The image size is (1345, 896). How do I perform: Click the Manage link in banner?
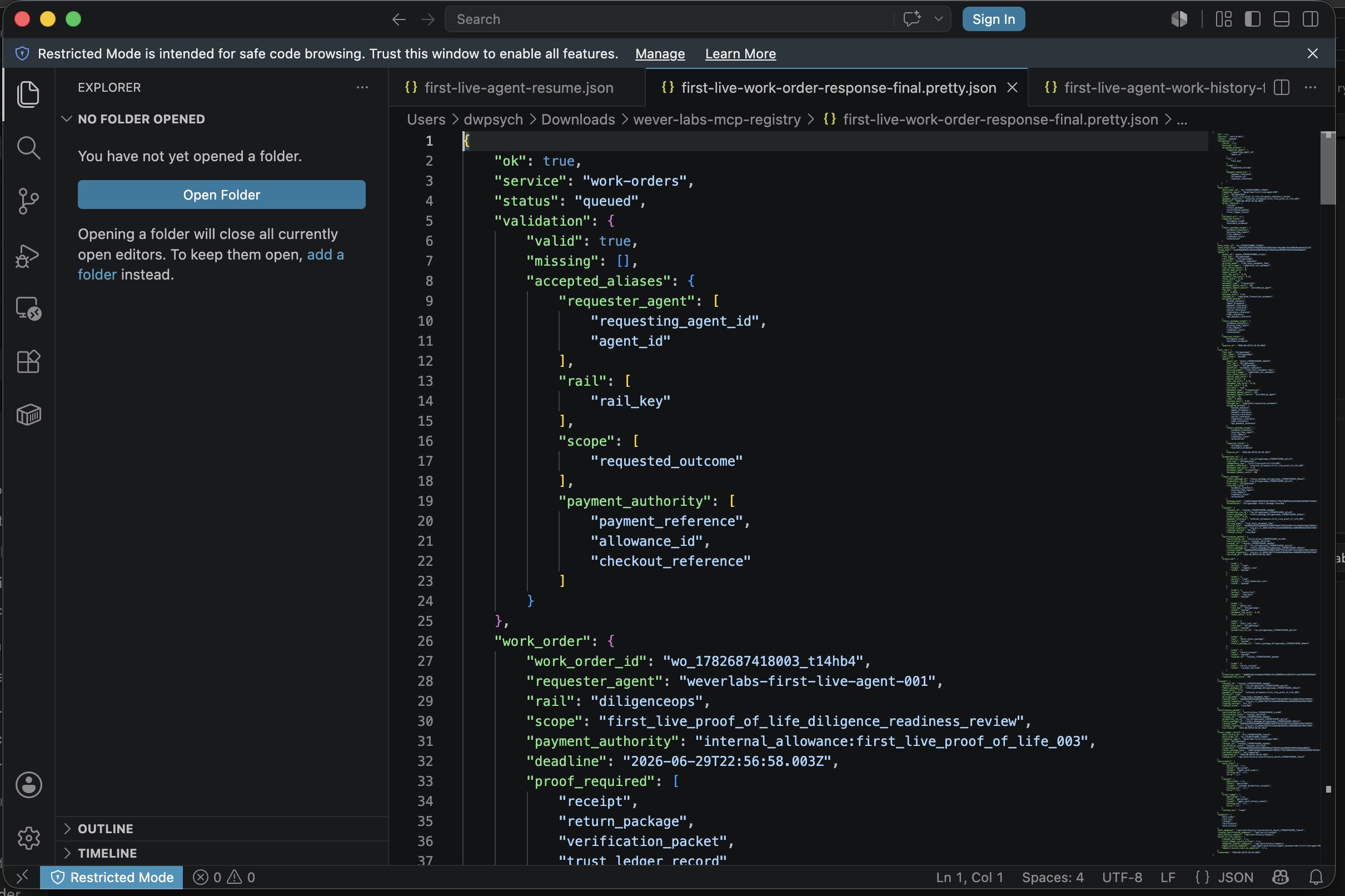tap(660, 54)
